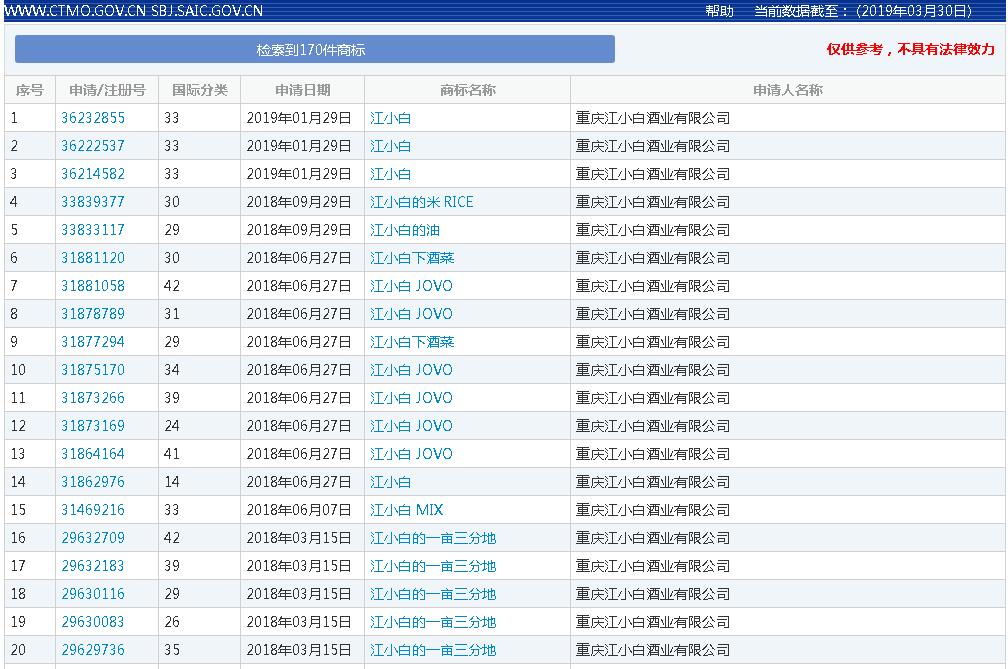Open 江小白 trademark name in row 36214582
Image resolution: width=1008 pixels, height=669 pixels.
[390, 174]
